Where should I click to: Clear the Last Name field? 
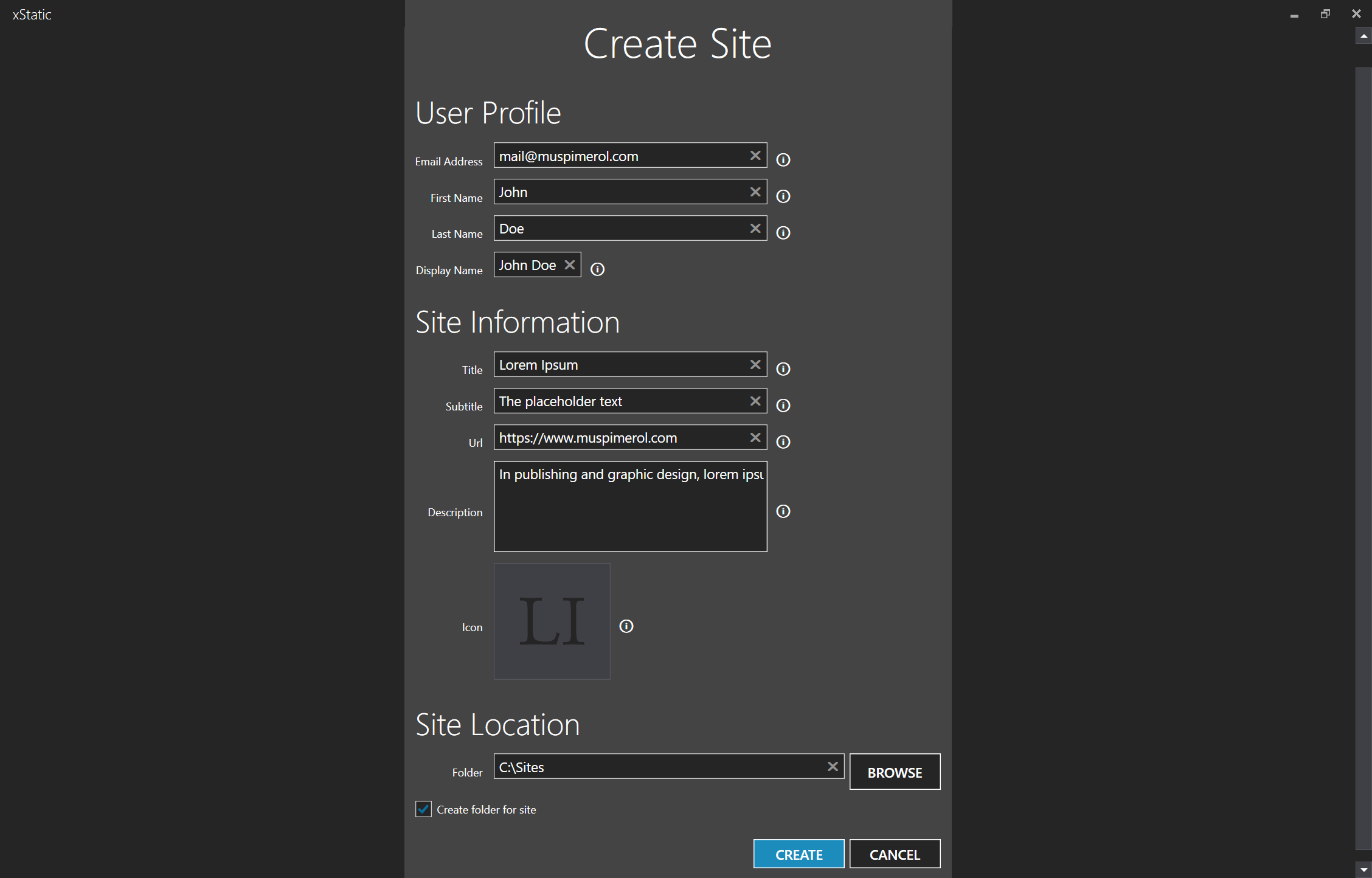pyautogui.click(x=755, y=229)
